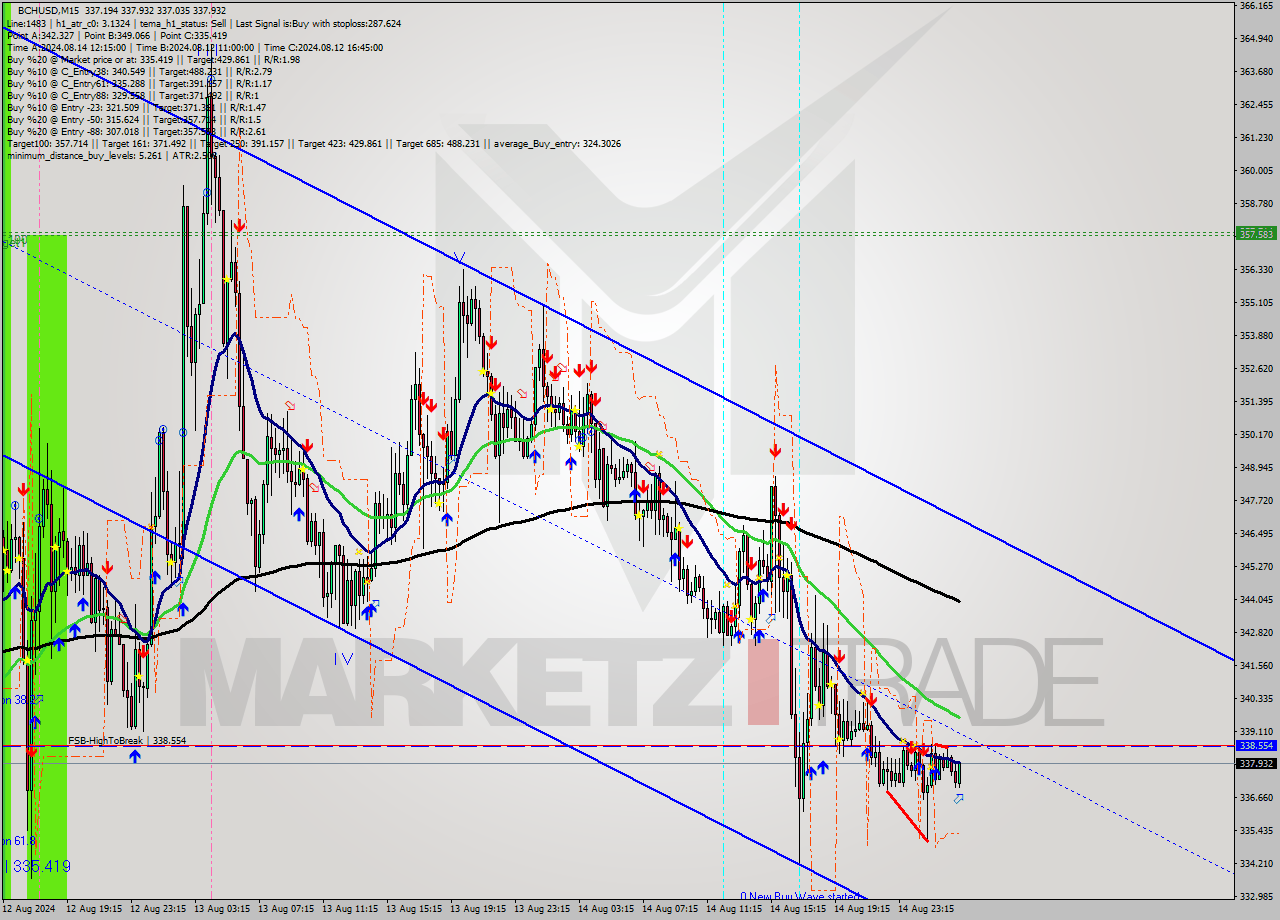Click the '12 Aug 19:15' time axis label
The width and height of the screenshot is (1280, 920).
(x=95, y=910)
